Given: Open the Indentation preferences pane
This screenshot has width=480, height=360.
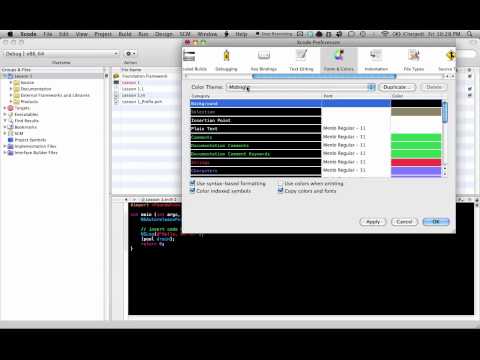Looking at the screenshot, I should pos(376,60).
